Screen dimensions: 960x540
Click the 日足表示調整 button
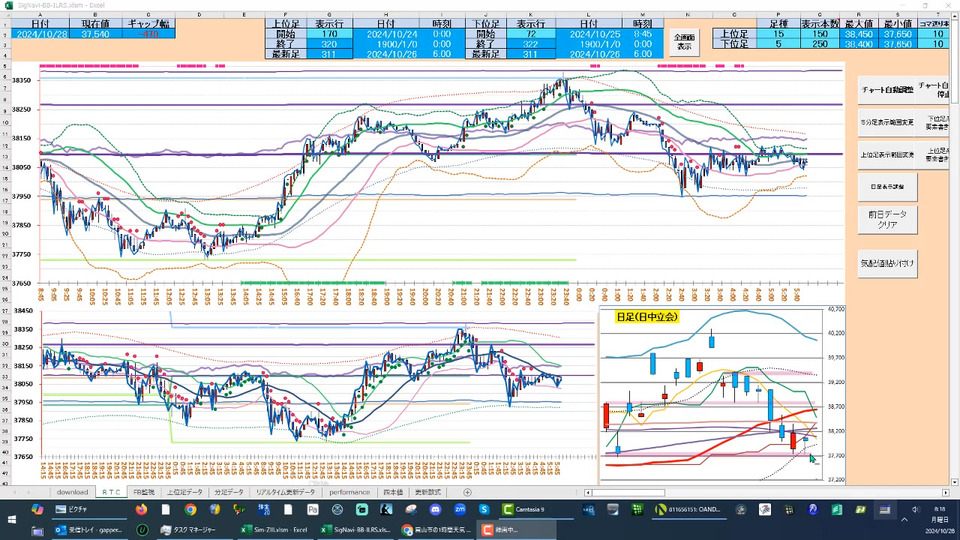point(887,187)
